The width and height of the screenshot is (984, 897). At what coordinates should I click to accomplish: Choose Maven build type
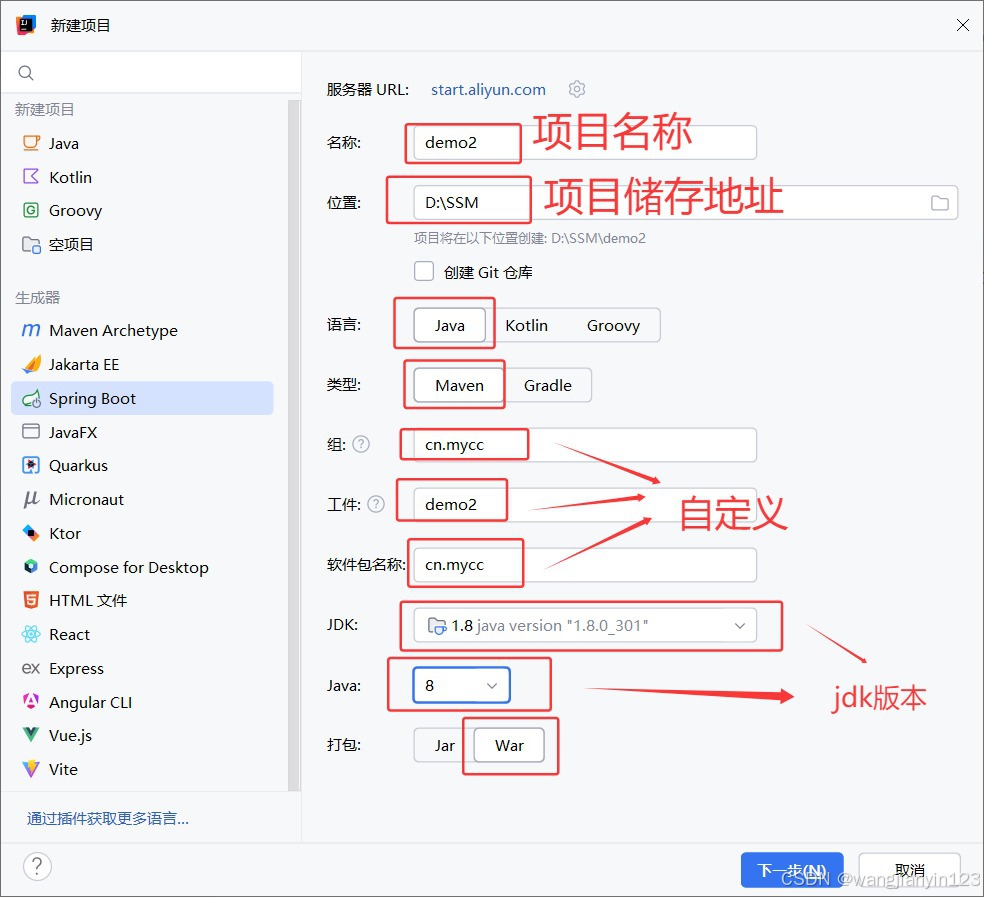pos(459,385)
